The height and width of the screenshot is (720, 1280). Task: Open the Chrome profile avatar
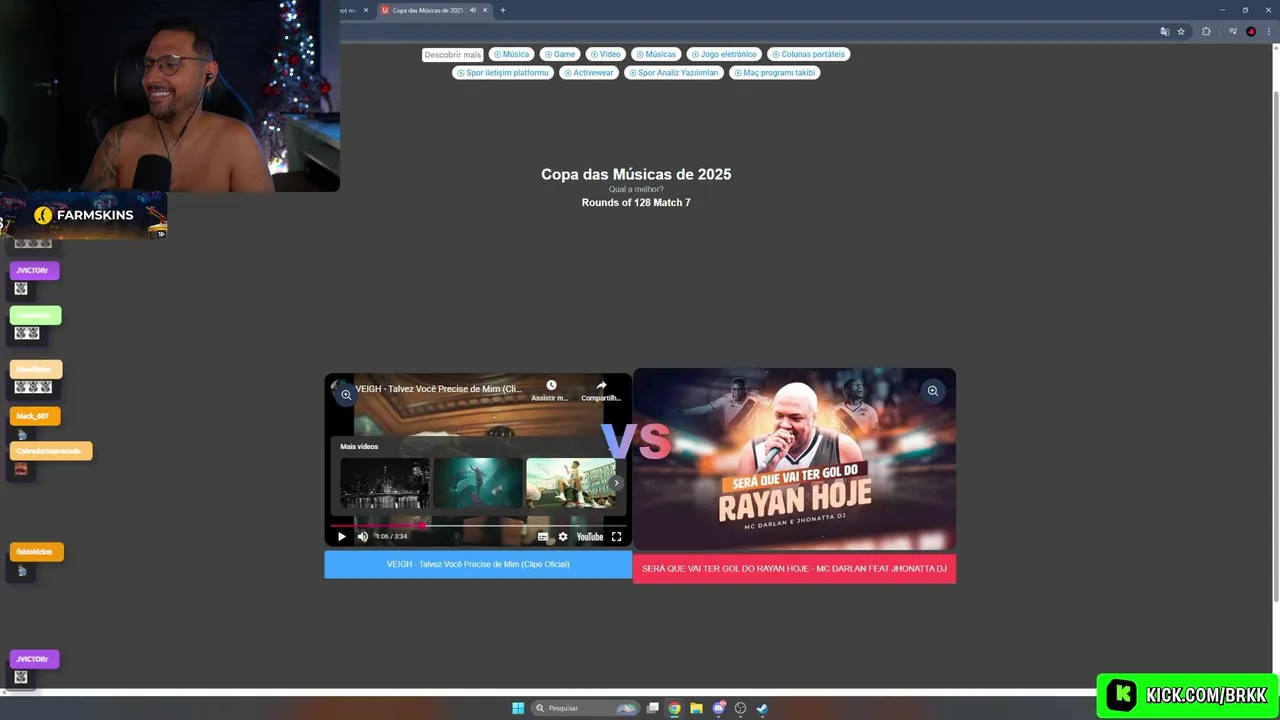tap(1251, 31)
